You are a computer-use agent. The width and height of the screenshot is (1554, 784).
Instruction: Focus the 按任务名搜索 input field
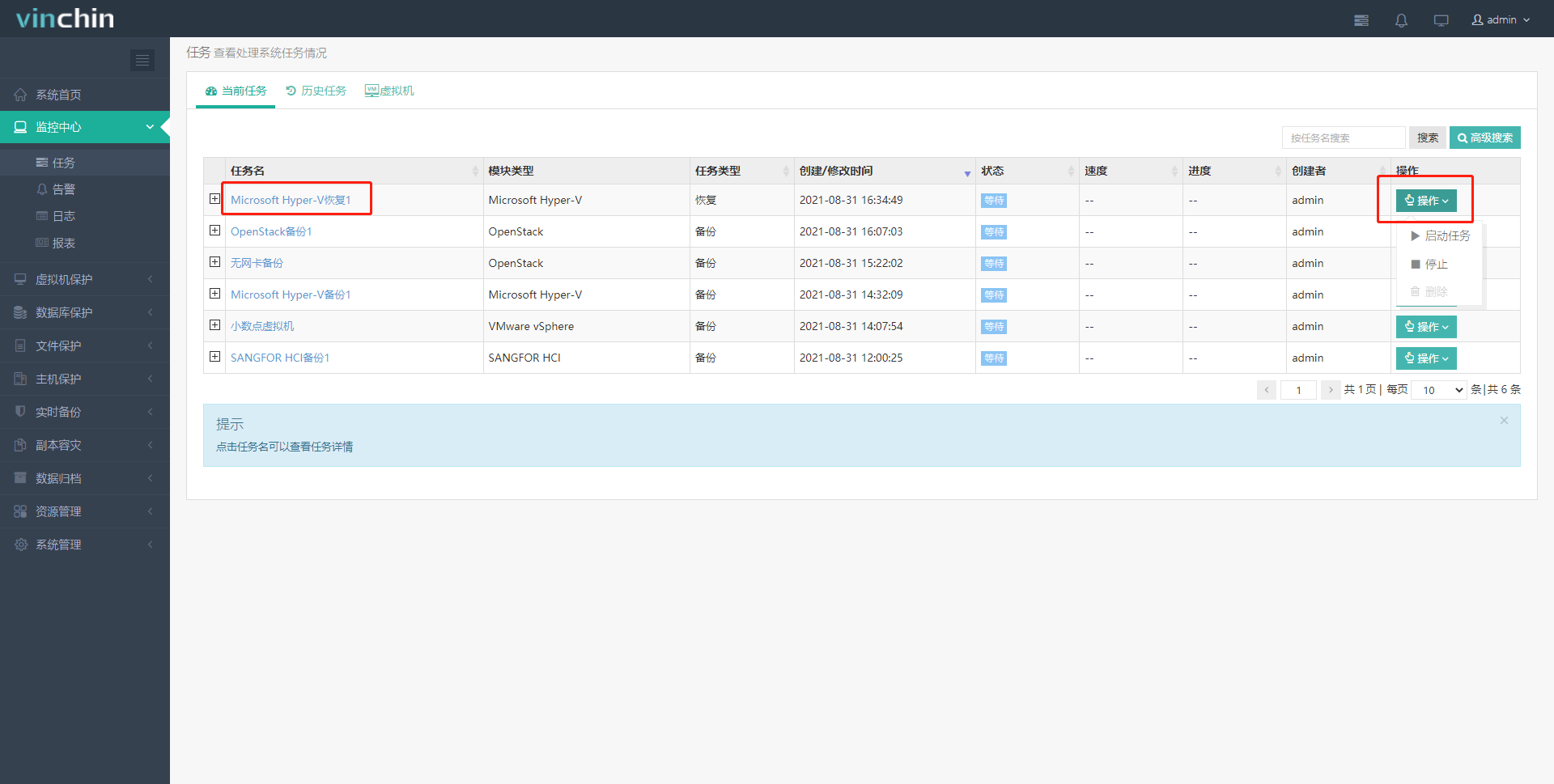1344,138
